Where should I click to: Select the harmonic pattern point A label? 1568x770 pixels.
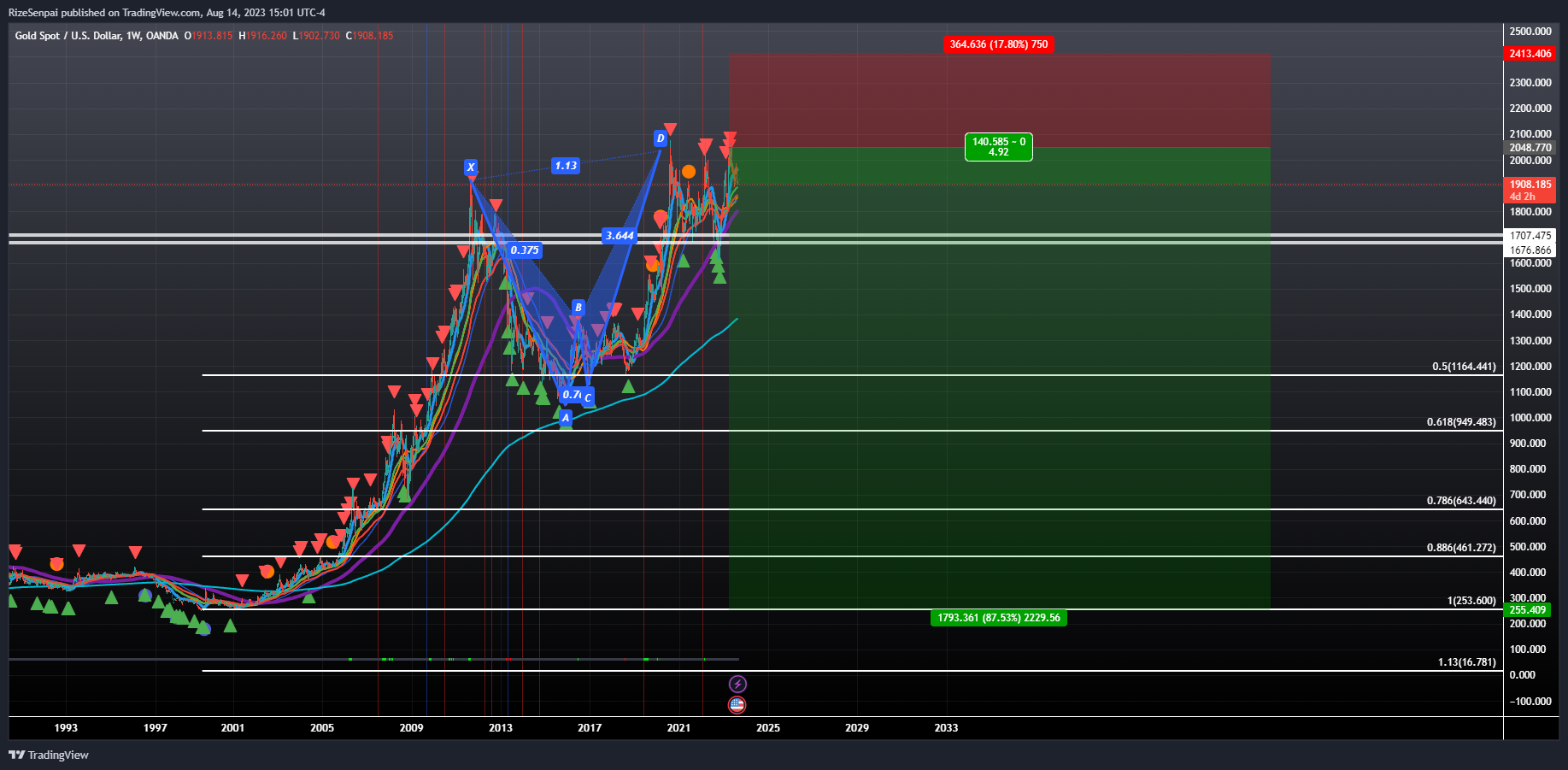(565, 418)
